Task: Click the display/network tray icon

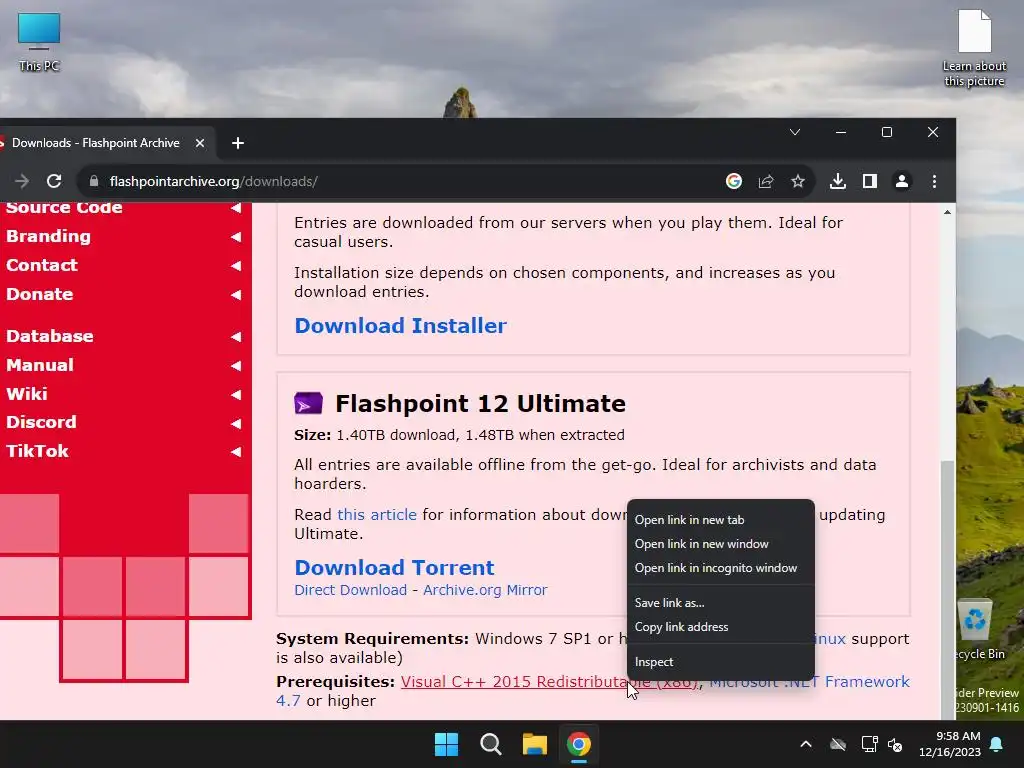Action: click(869, 744)
